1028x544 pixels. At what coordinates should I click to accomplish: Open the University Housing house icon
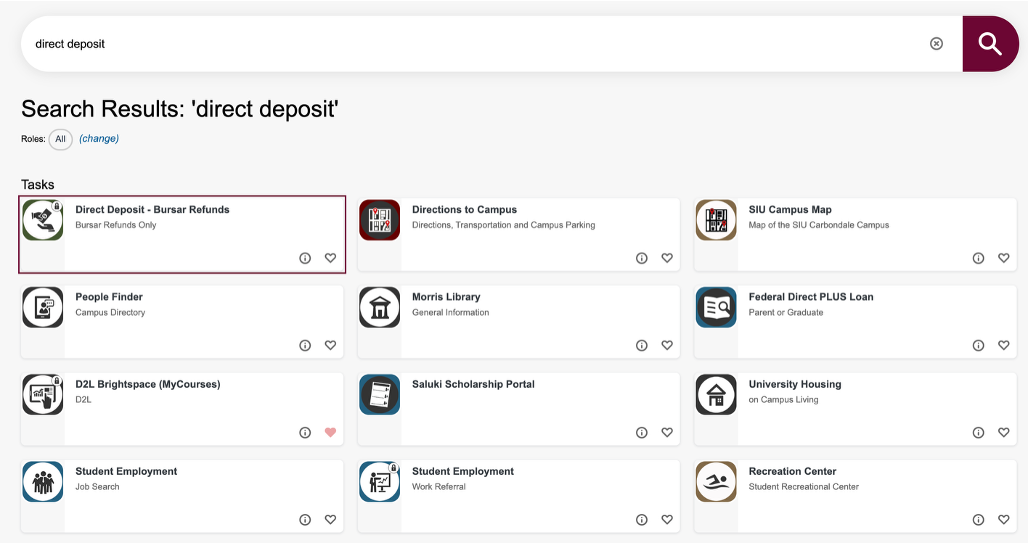tap(716, 395)
